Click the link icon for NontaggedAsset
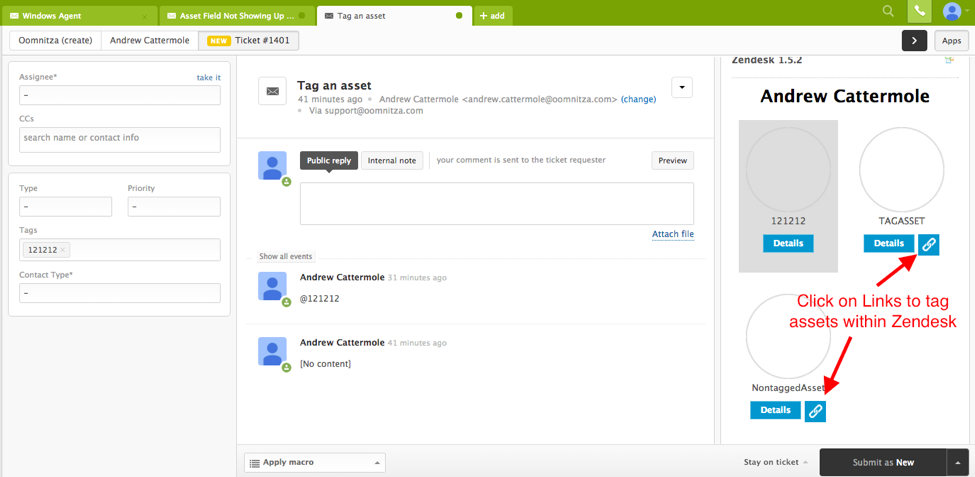Viewport: 975px width, 477px height. [x=816, y=410]
